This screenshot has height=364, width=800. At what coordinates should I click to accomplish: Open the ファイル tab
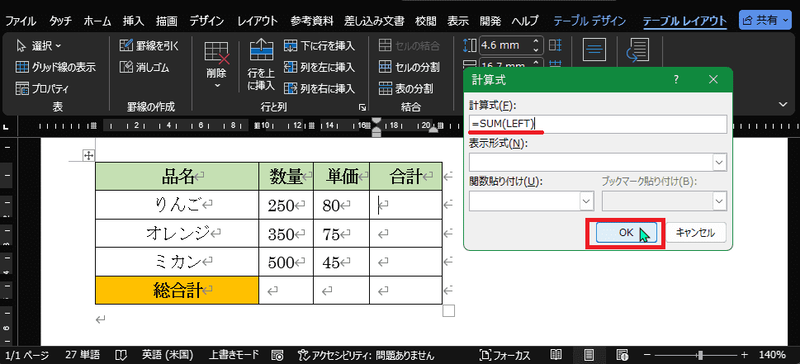(x=20, y=21)
